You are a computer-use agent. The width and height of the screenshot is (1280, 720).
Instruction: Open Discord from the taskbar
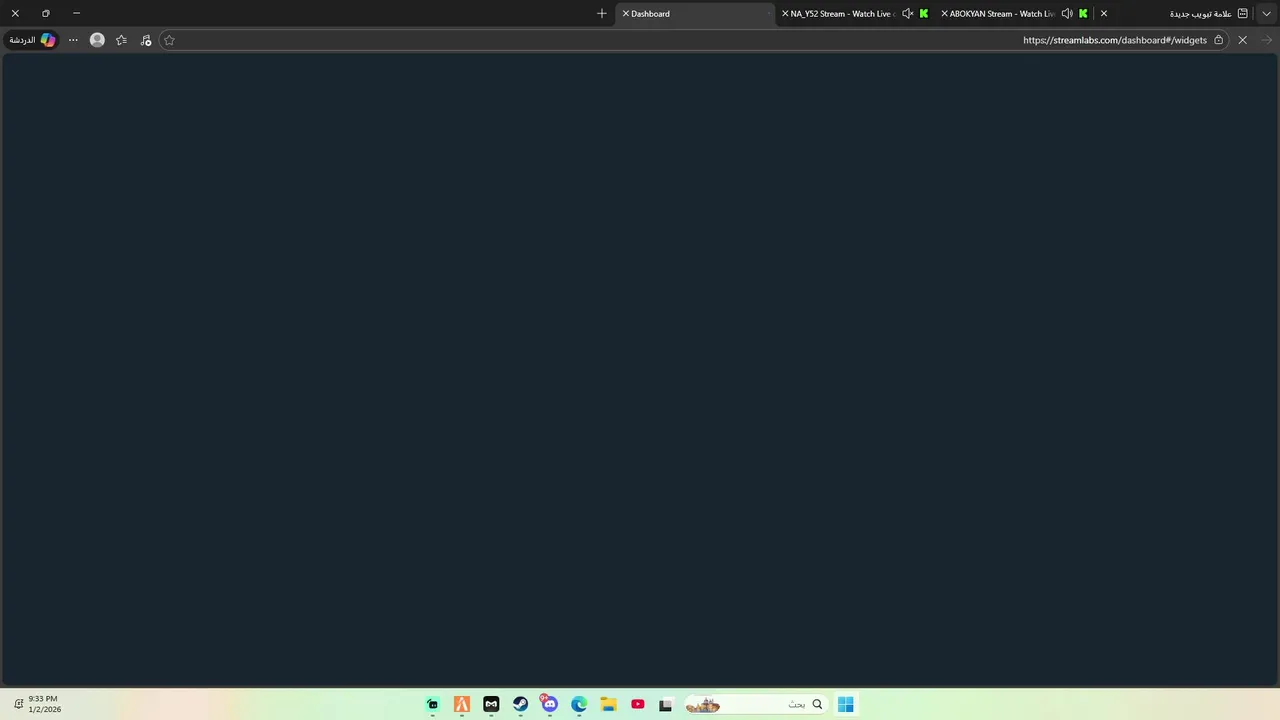pos(549,705)
